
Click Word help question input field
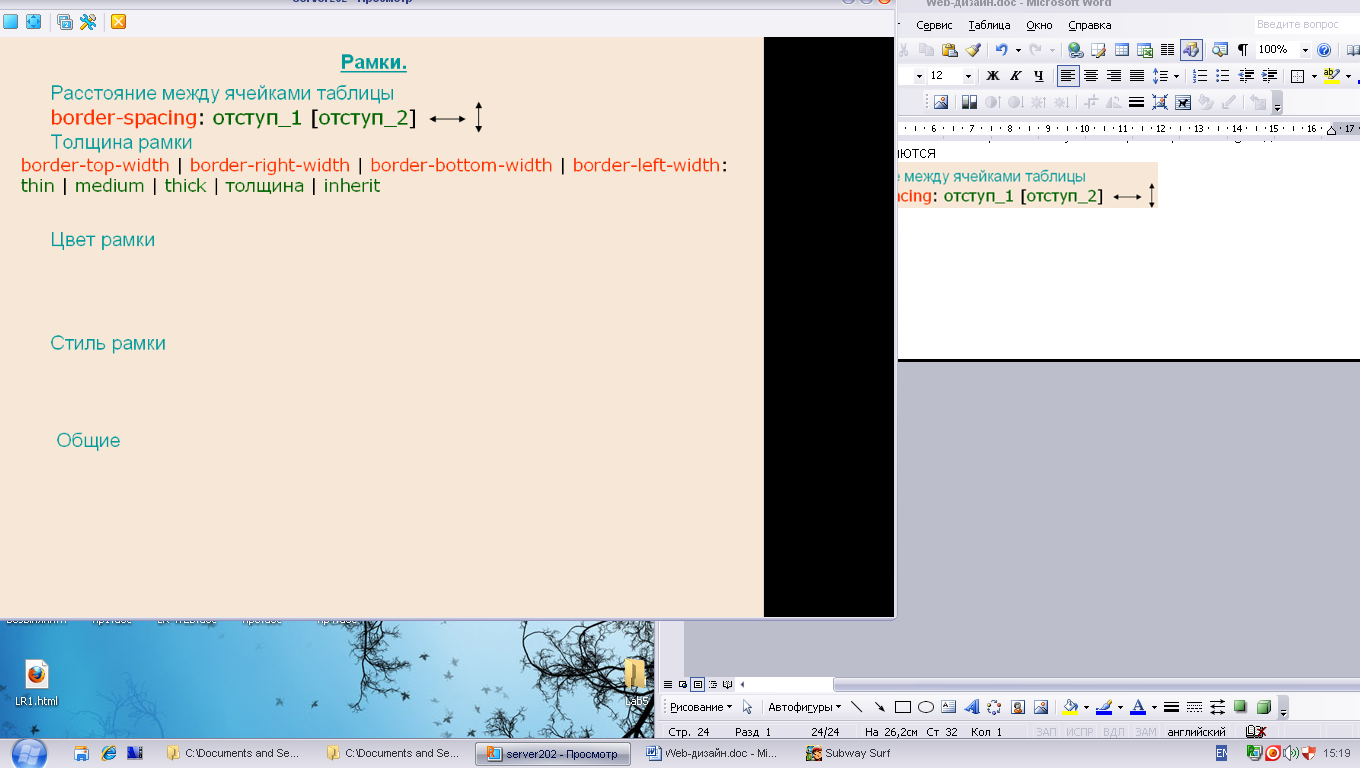(1305, 24)
